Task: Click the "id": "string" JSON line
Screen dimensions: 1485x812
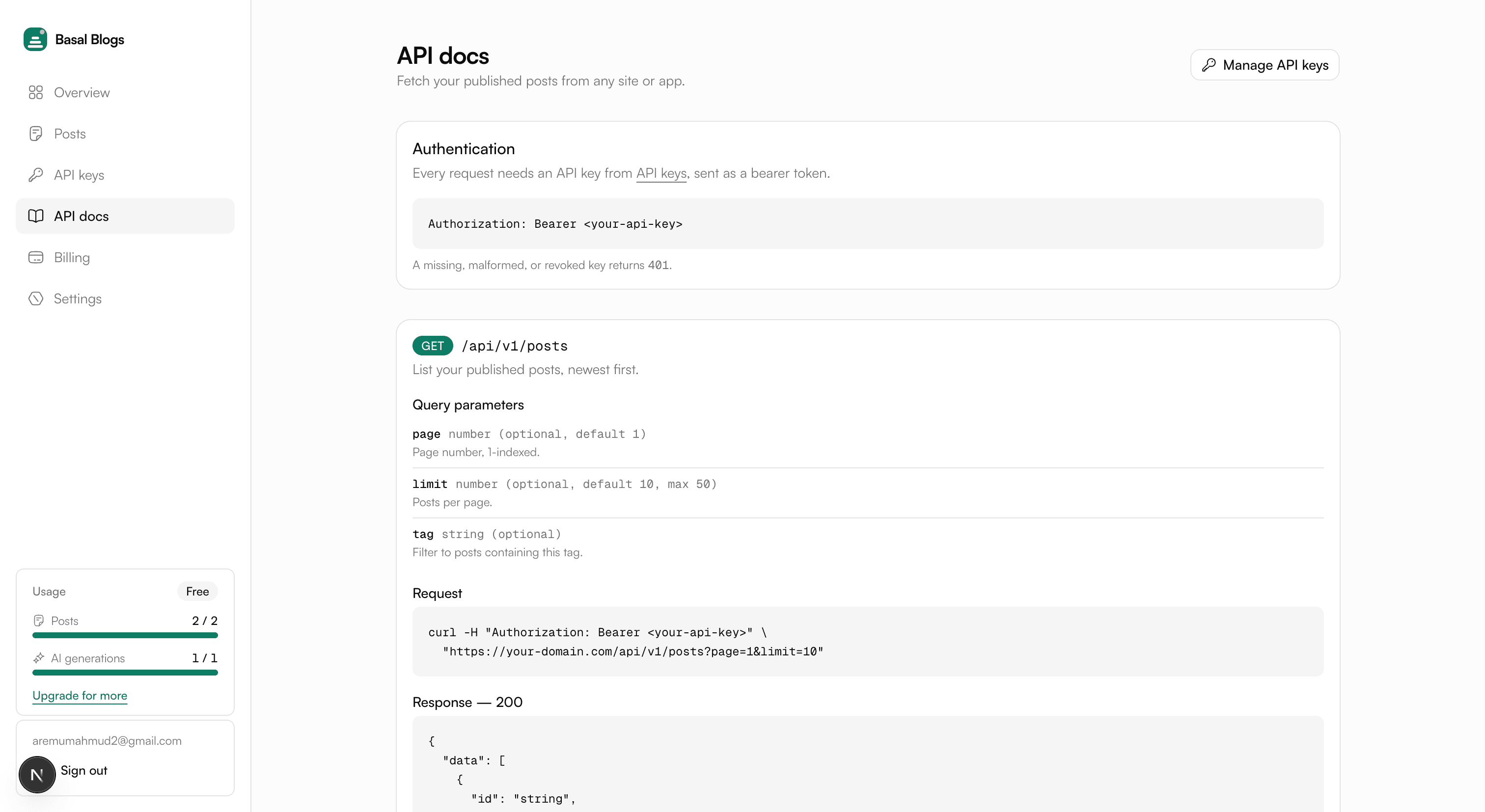Action: tap(523, 799)
